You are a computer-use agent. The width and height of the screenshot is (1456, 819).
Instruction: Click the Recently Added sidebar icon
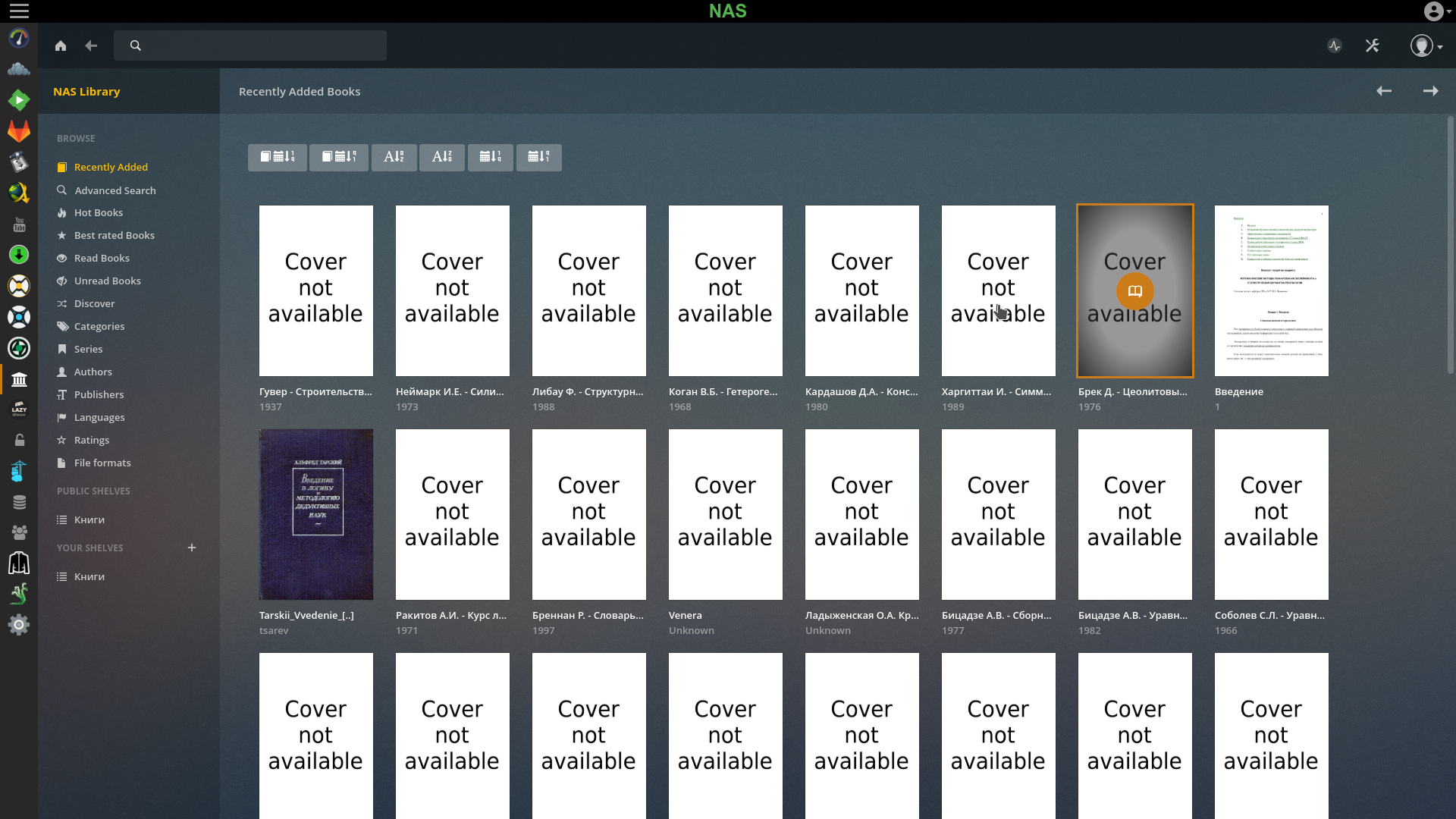coord(62,167)
